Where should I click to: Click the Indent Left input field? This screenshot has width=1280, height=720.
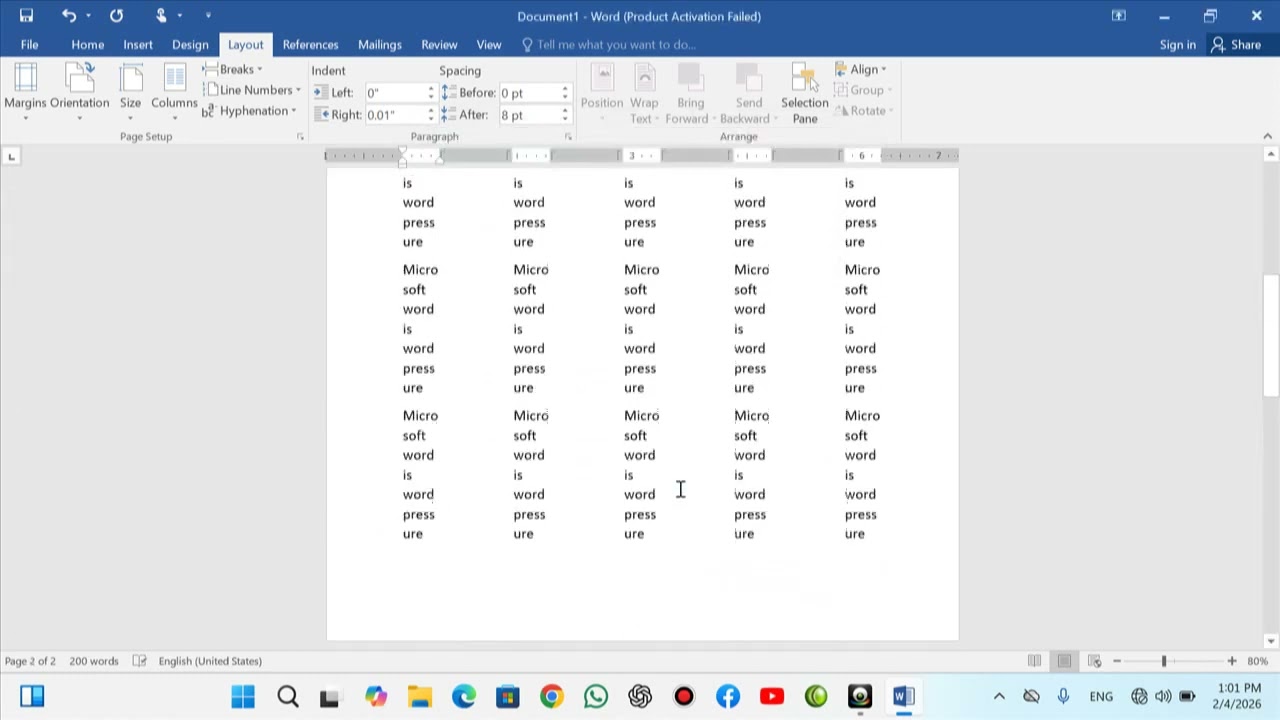[x=394, y=92]
